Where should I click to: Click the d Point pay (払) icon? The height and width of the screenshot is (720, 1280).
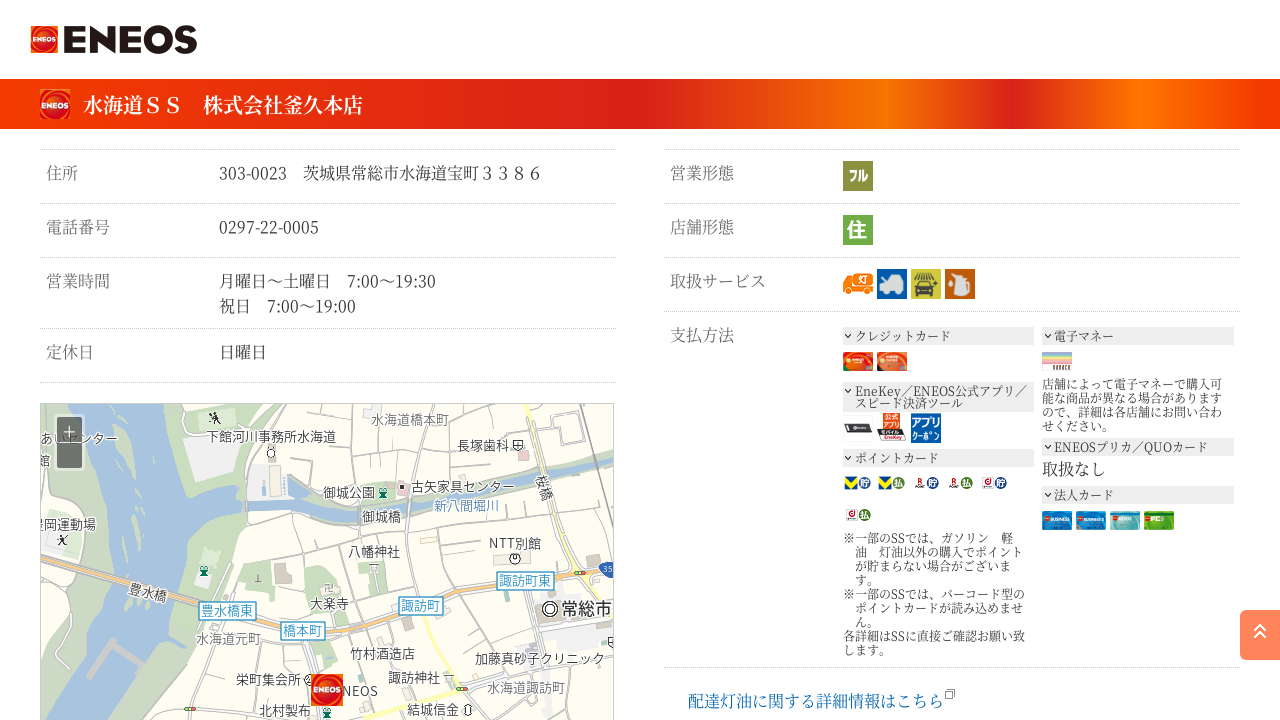tap(858, 515)
